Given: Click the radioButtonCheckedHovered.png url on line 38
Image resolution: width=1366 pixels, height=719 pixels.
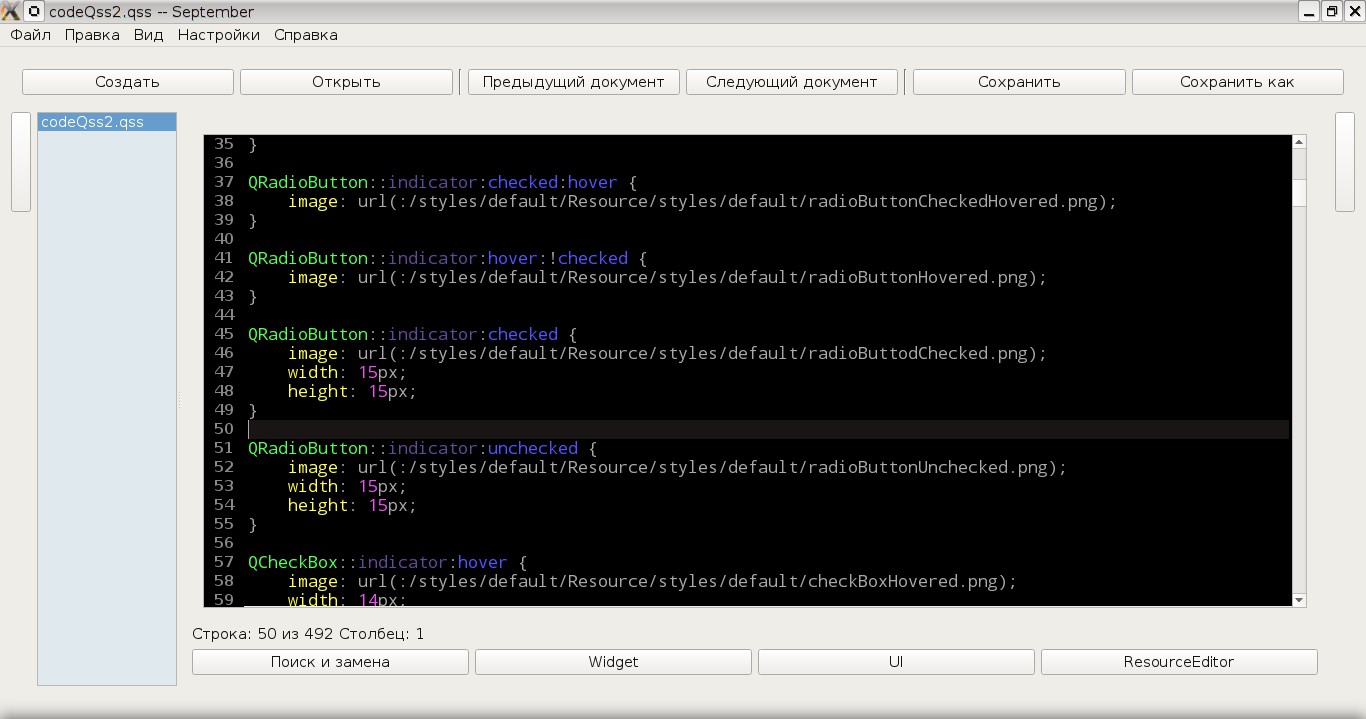Looking at the screenshot, I should point(737,201).
